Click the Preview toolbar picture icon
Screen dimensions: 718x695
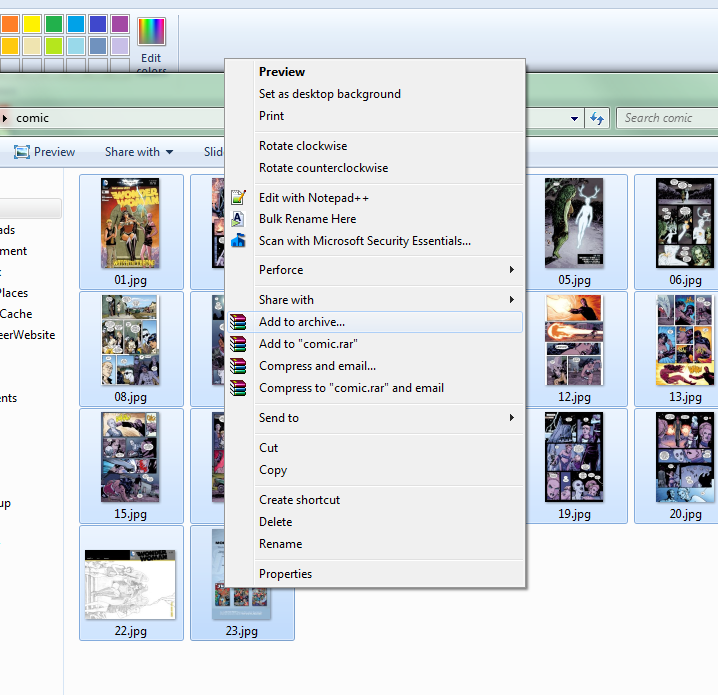(22, 152)
